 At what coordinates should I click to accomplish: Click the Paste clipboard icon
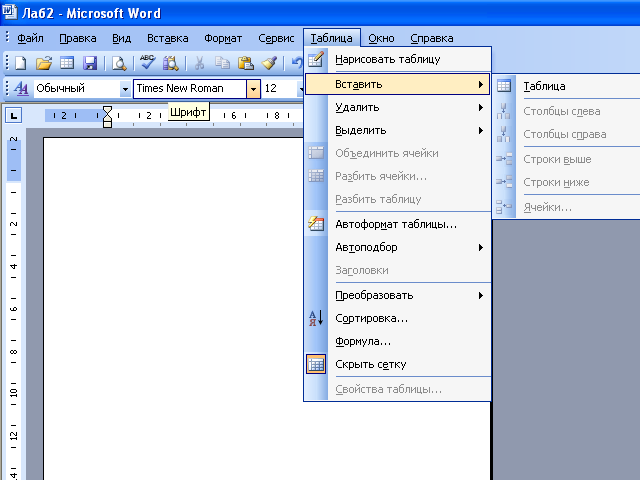[x=246, y=63]
